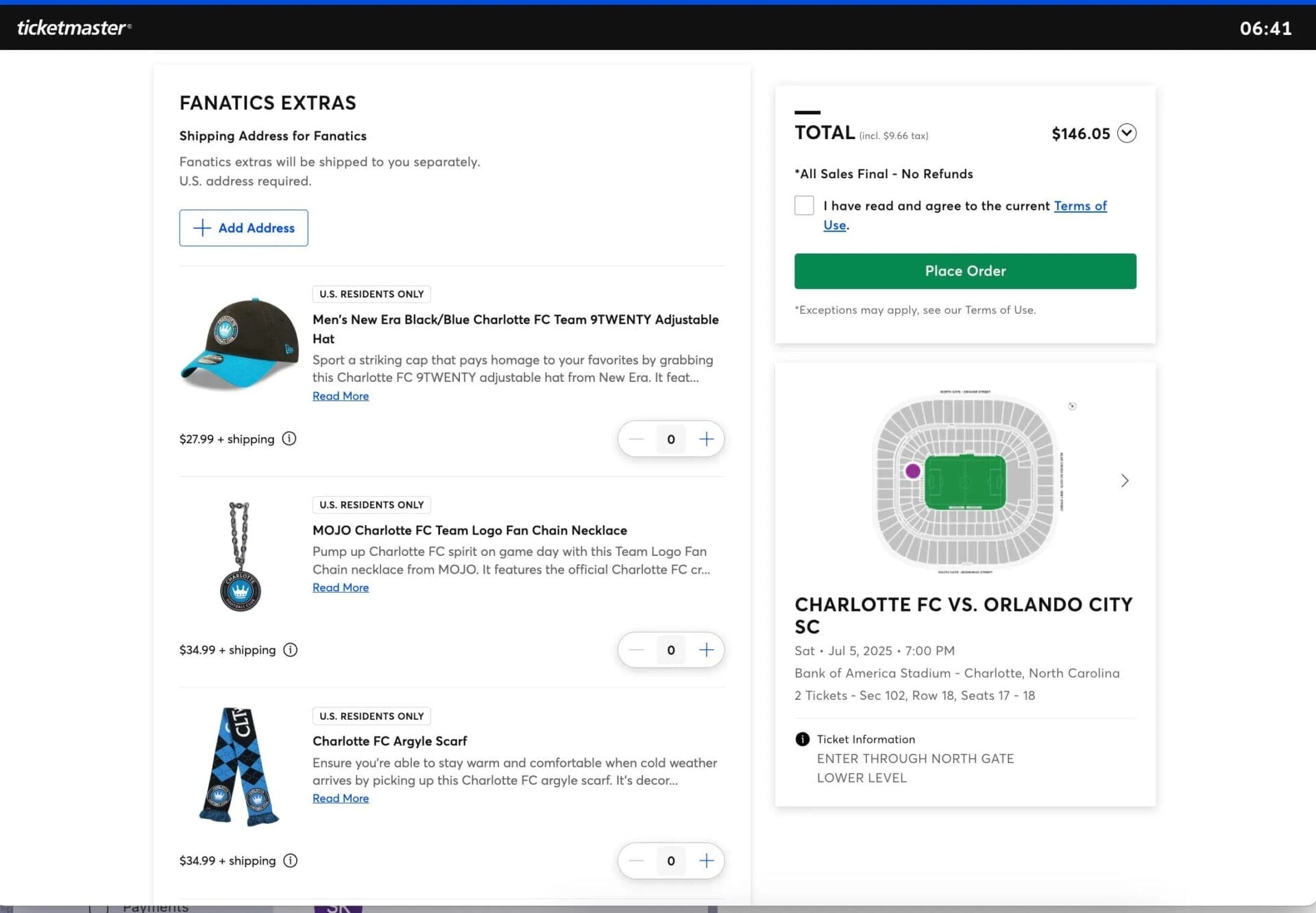1316x913 pixels.
Task: Expand the order total breakdown chevron
Action: pyautogui.click(x=1126, y=133)
